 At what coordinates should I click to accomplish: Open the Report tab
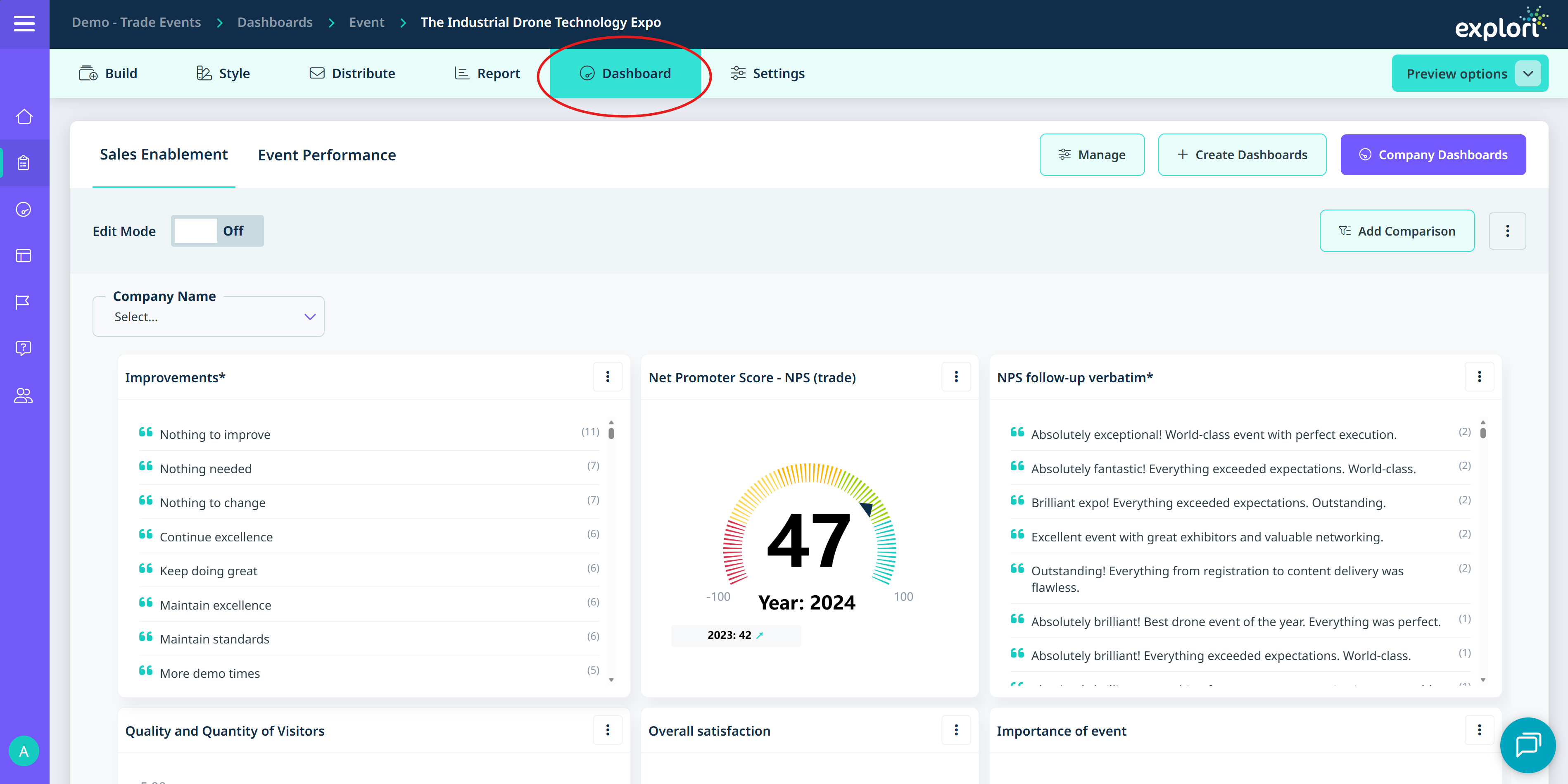(487, 74)
